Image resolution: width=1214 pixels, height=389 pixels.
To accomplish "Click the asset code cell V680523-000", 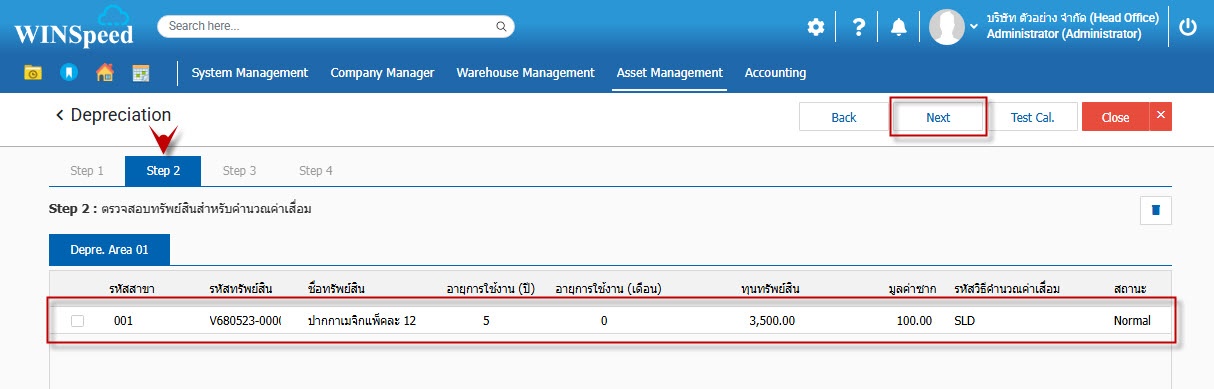I will click(x=245, y=321).
